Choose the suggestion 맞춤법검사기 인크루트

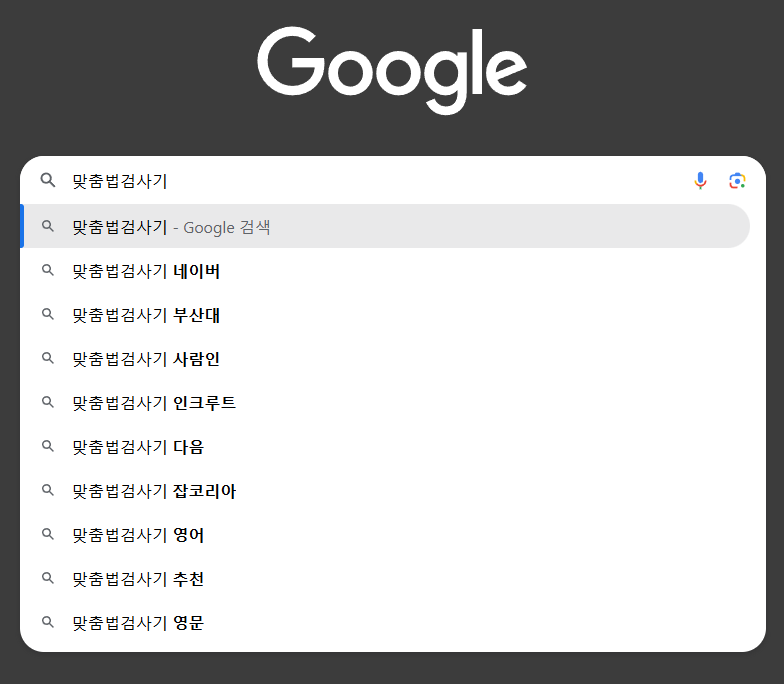[385, 402]
